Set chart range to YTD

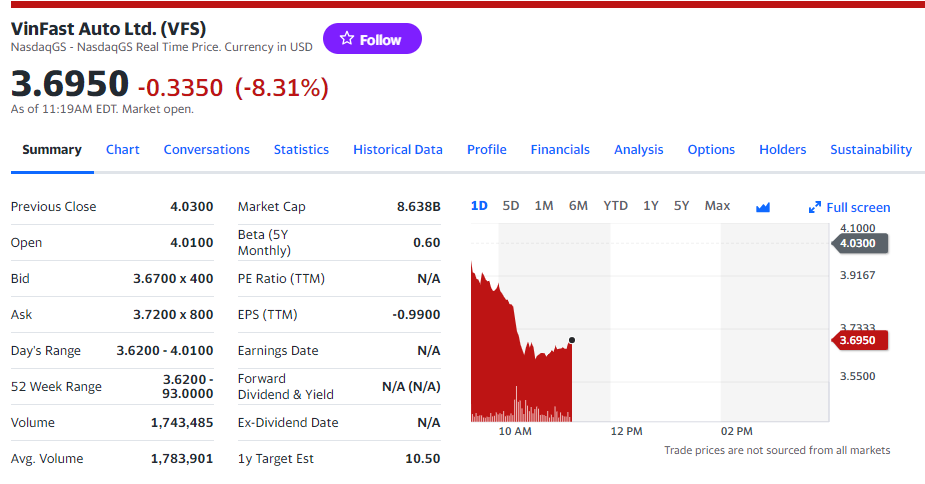pyautogui.click(x=615, y=205)
